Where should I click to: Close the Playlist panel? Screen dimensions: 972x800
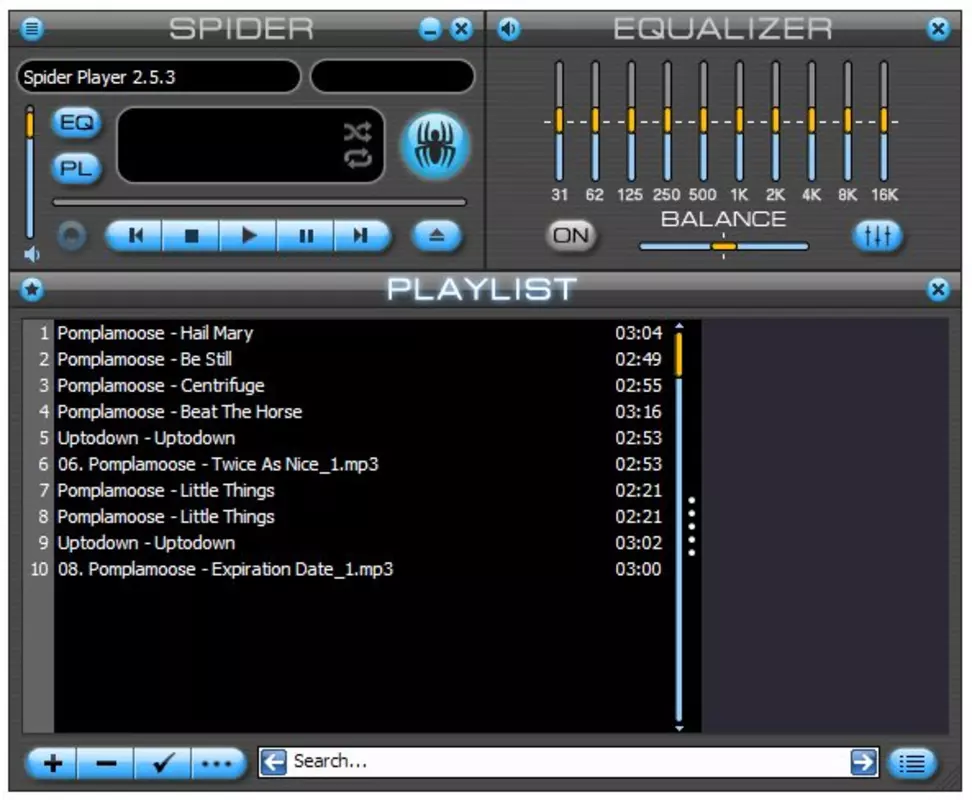click(x=939, y=289)
